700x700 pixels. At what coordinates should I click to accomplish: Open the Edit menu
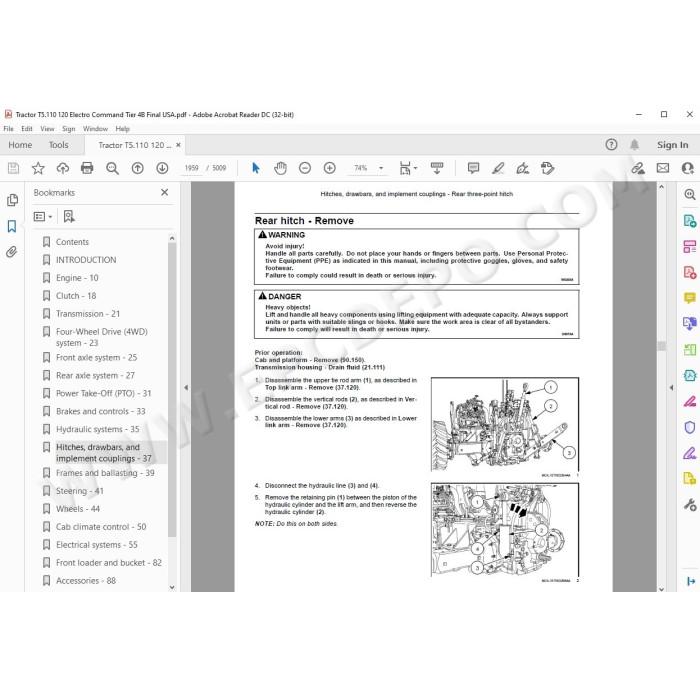(27, 129)
